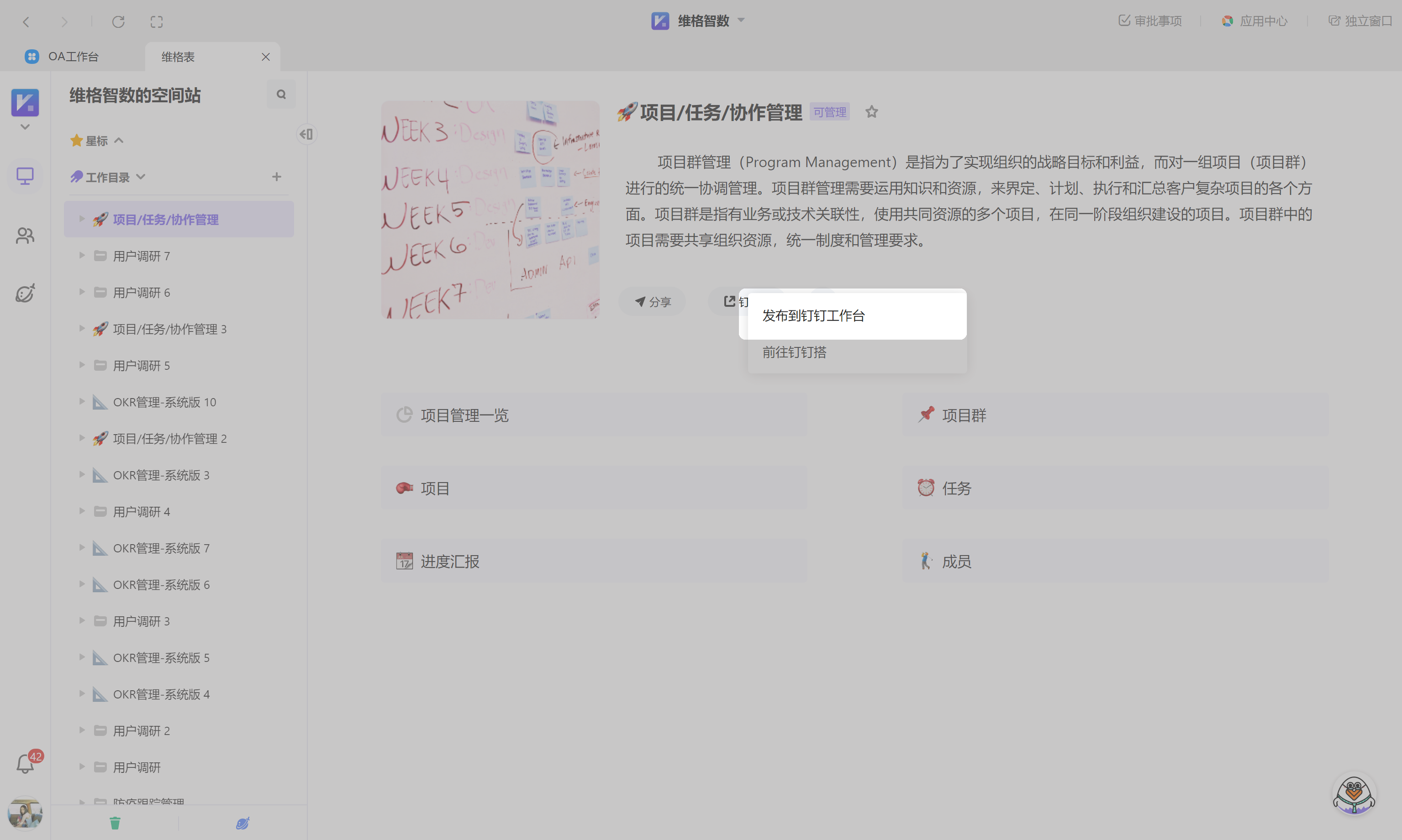Add new item with plus icon beside 工作目录
Screen dimensions: 1402x840
(276, 177)
